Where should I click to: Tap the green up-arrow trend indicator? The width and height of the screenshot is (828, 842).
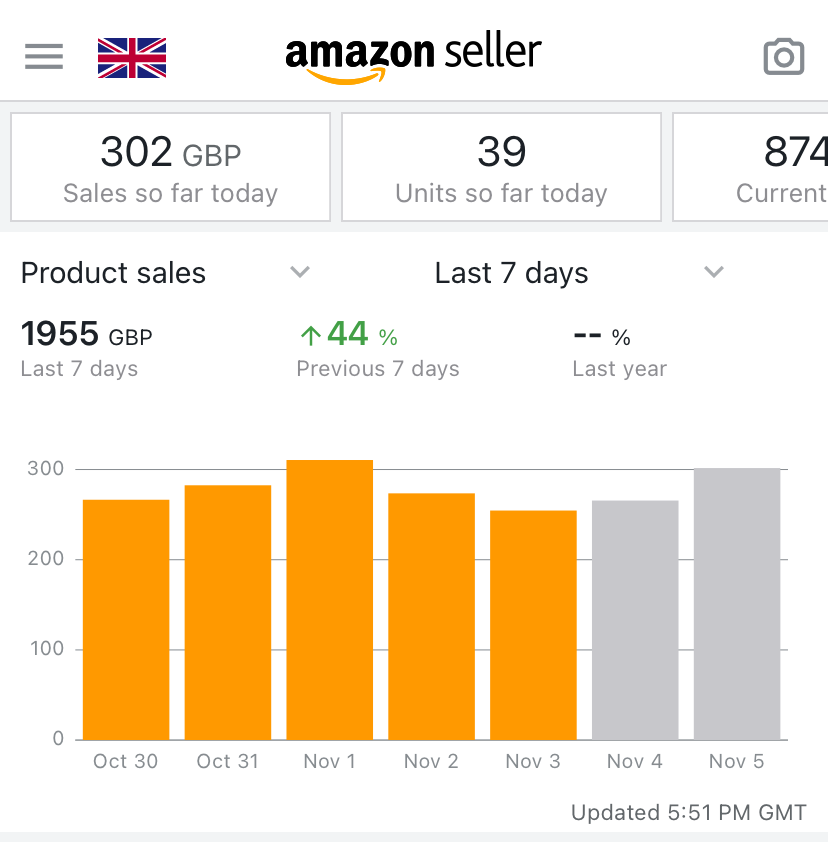pos(310,335)
